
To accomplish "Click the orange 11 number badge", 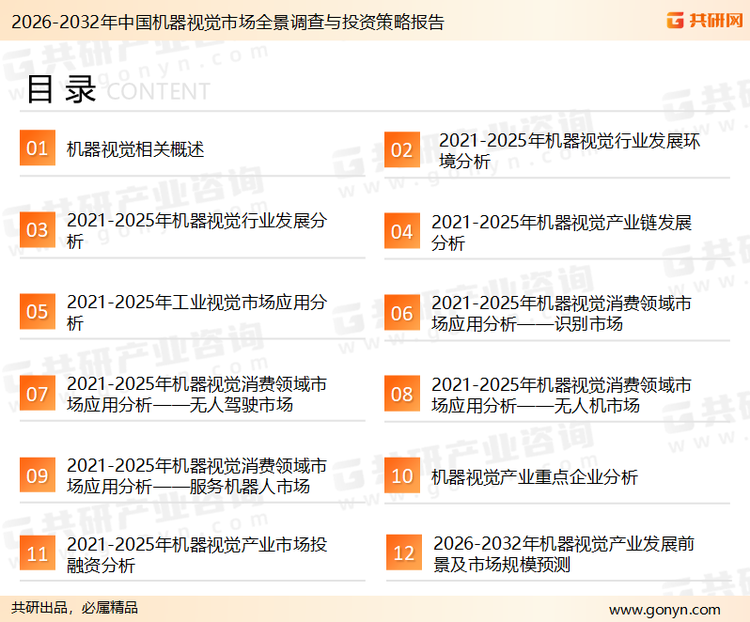I will click(37, 553).
